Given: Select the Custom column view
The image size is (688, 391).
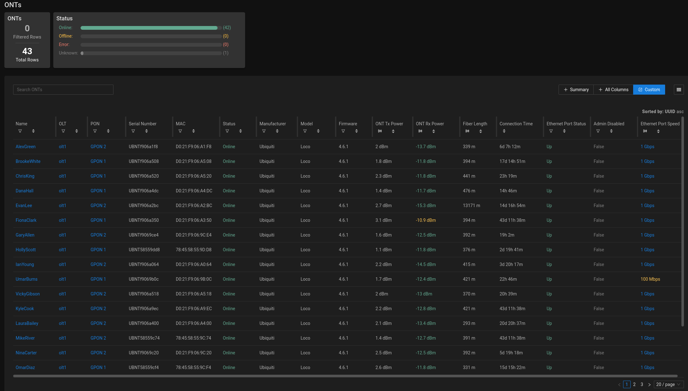Looking at the screenshot, I should (649, 90).
